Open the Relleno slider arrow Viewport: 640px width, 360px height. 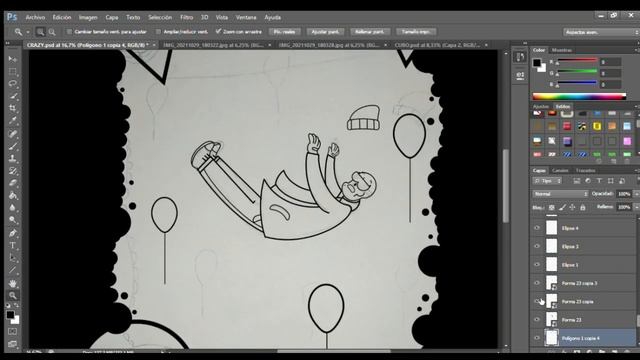(x=636, y=207)
